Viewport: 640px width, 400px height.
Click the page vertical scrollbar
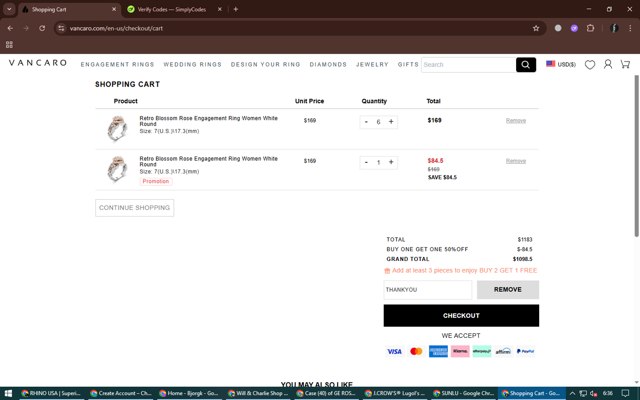[636, 155]
